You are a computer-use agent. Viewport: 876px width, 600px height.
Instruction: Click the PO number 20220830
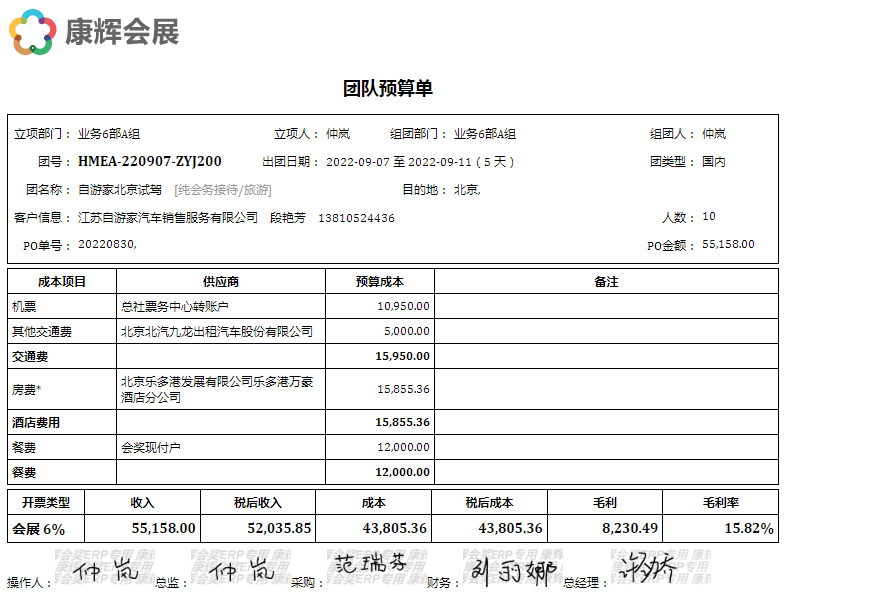pyautogui.click(x=107, y=245)
